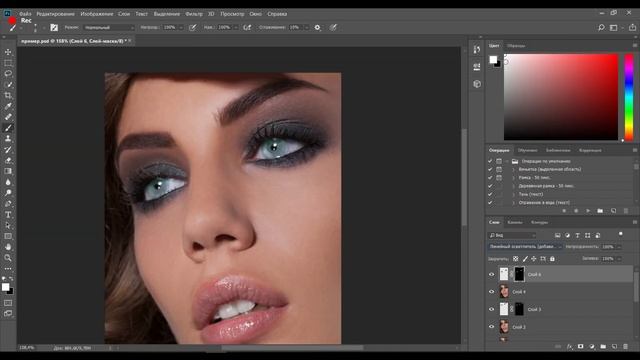Toggle visibility of layer Слой 2
Screen dimensions: 640x360
(x=491, y=327)
